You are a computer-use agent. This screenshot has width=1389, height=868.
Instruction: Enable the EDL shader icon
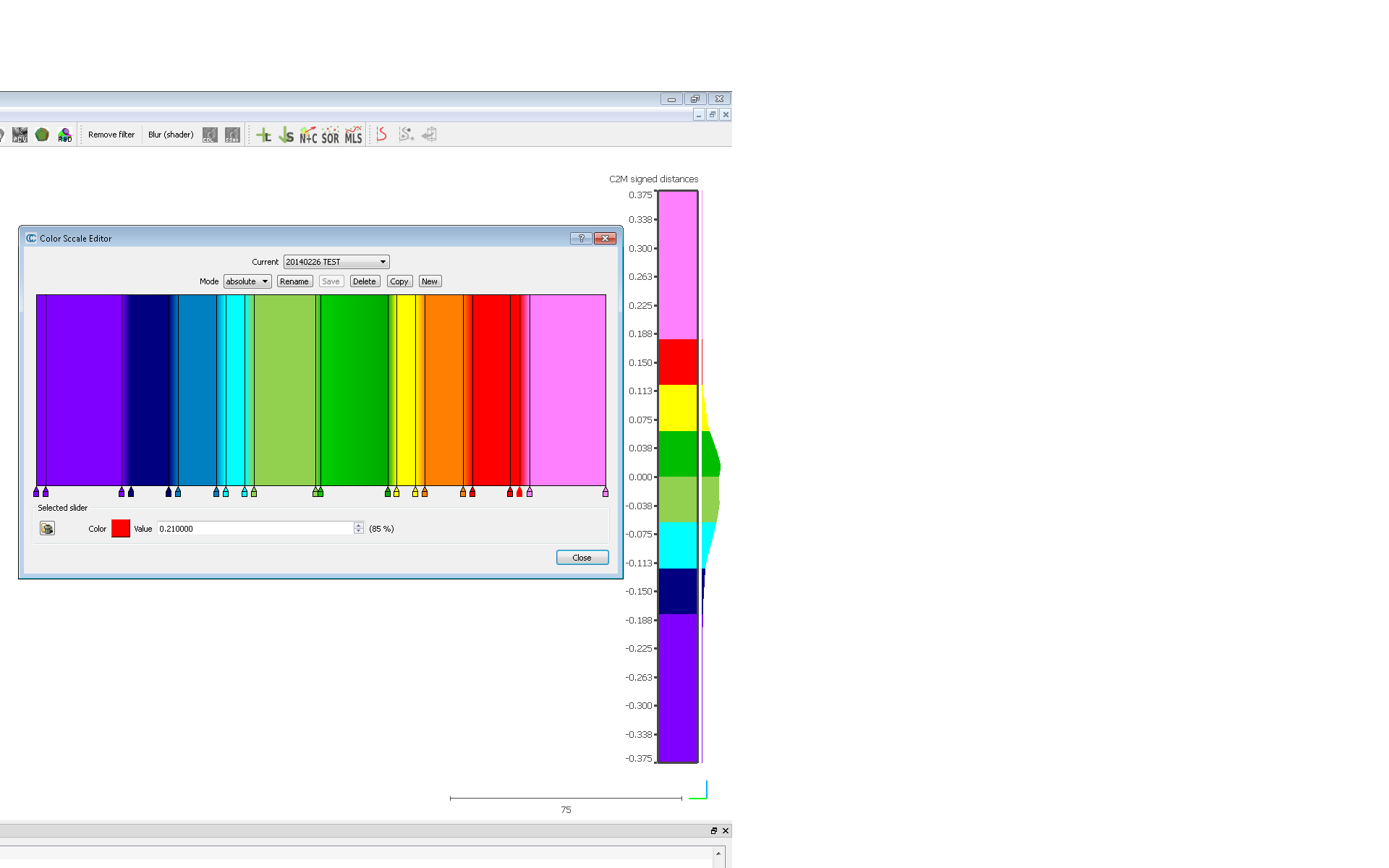210,135
